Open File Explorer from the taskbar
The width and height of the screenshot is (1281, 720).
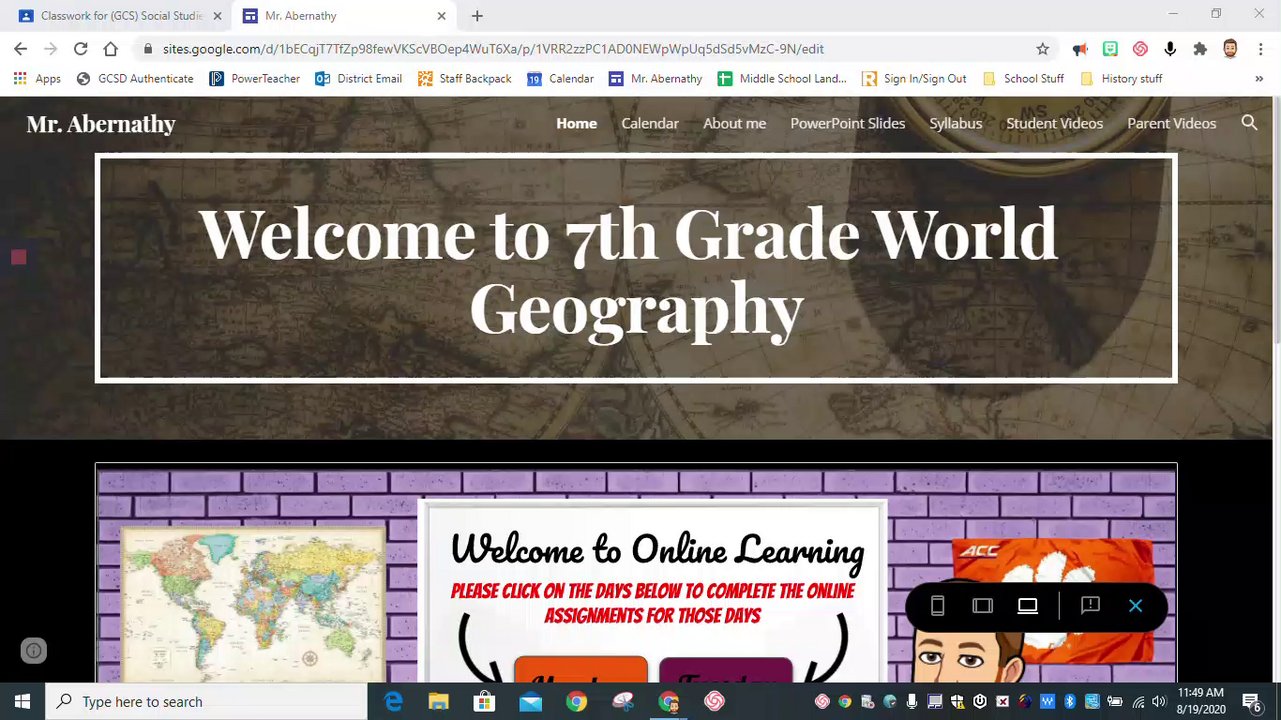coord(439,701)
